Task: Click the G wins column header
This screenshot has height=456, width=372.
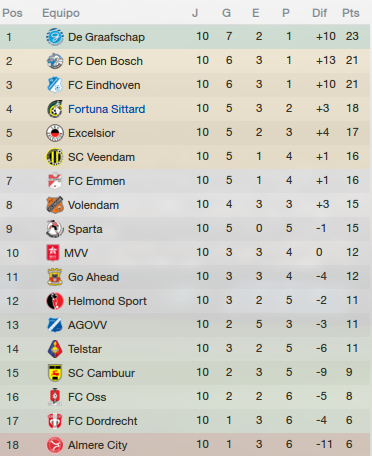Action: tap(227, 13)
